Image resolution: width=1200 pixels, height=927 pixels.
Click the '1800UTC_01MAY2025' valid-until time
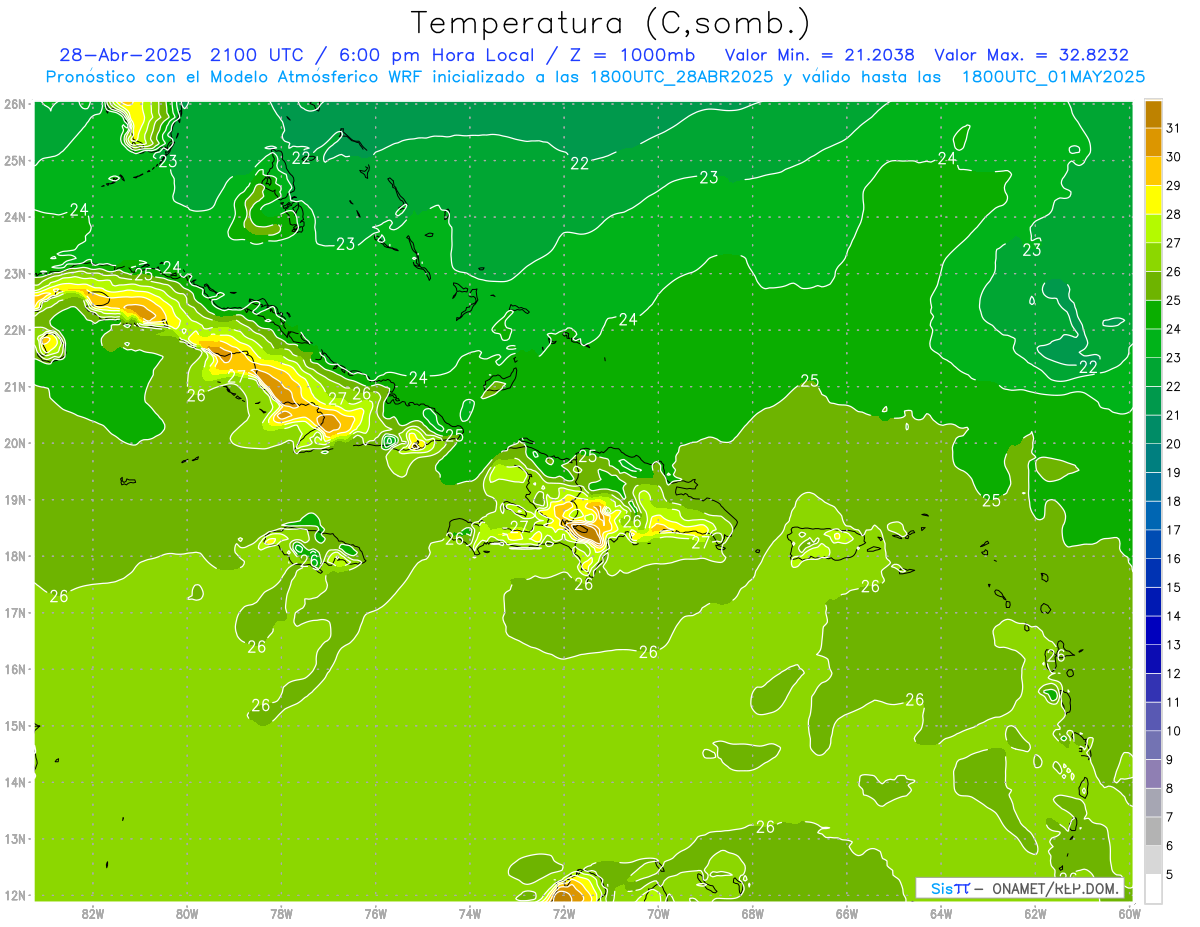[x=1053, y=77]
